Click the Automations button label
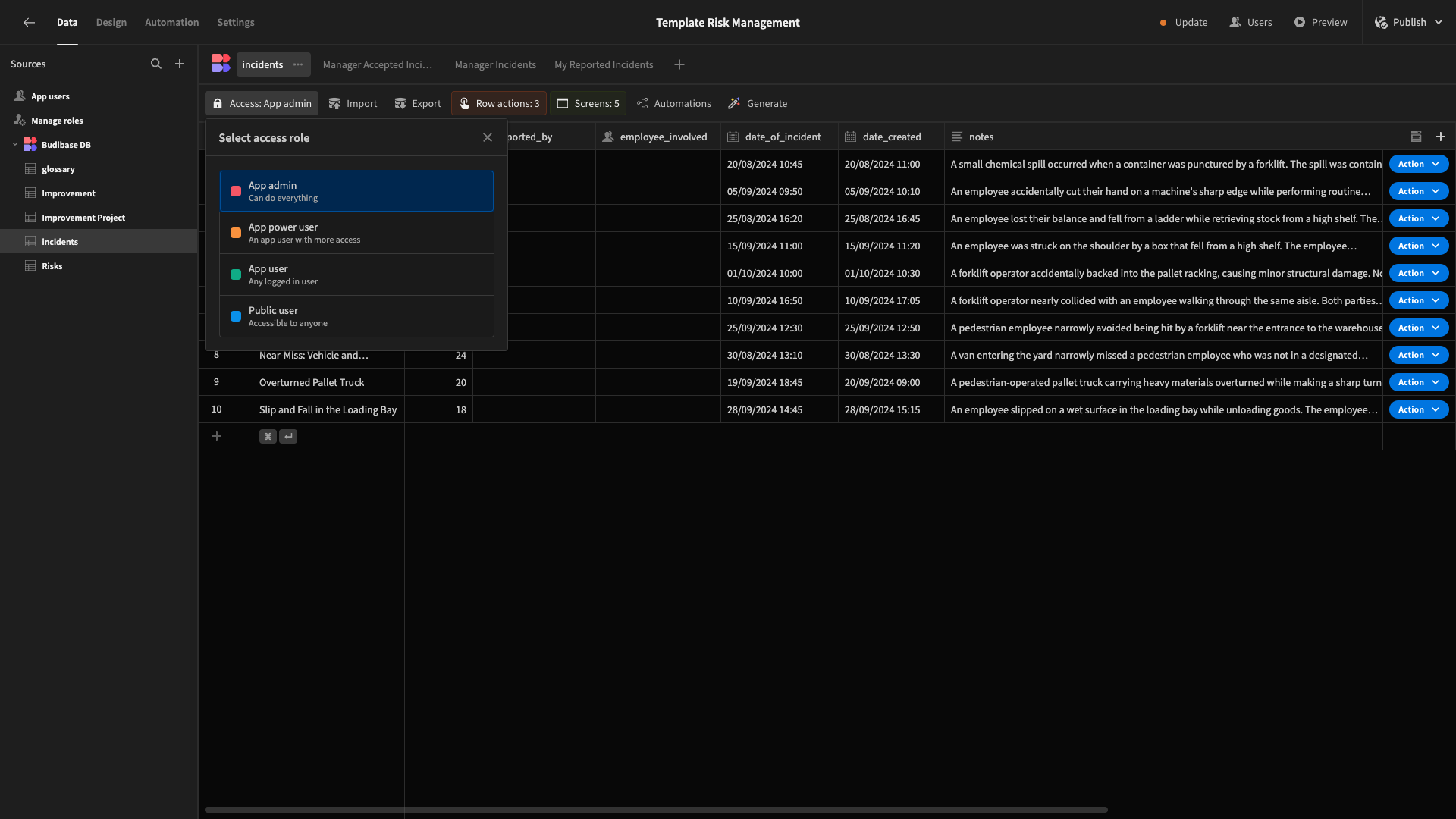 tap(682, 104)
